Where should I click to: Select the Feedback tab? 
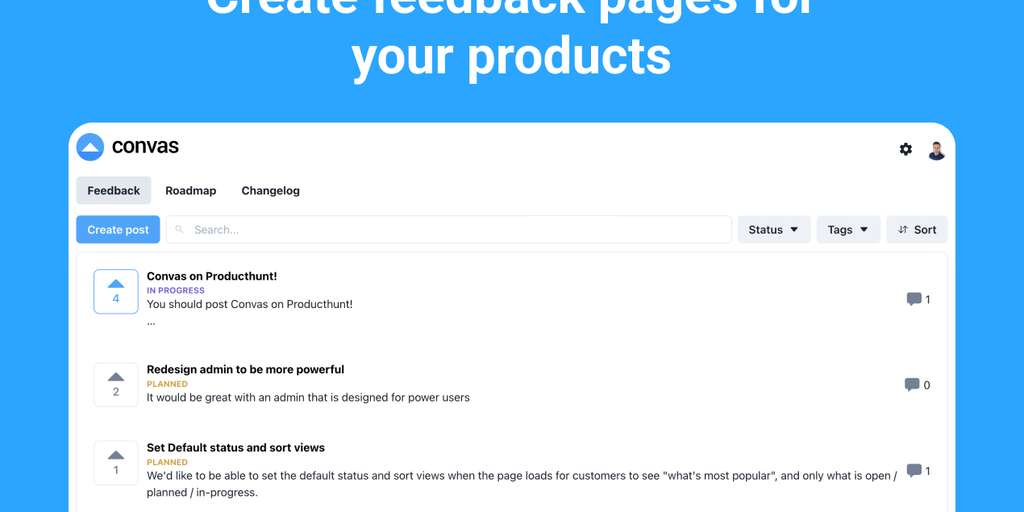[x=114, y=191]
